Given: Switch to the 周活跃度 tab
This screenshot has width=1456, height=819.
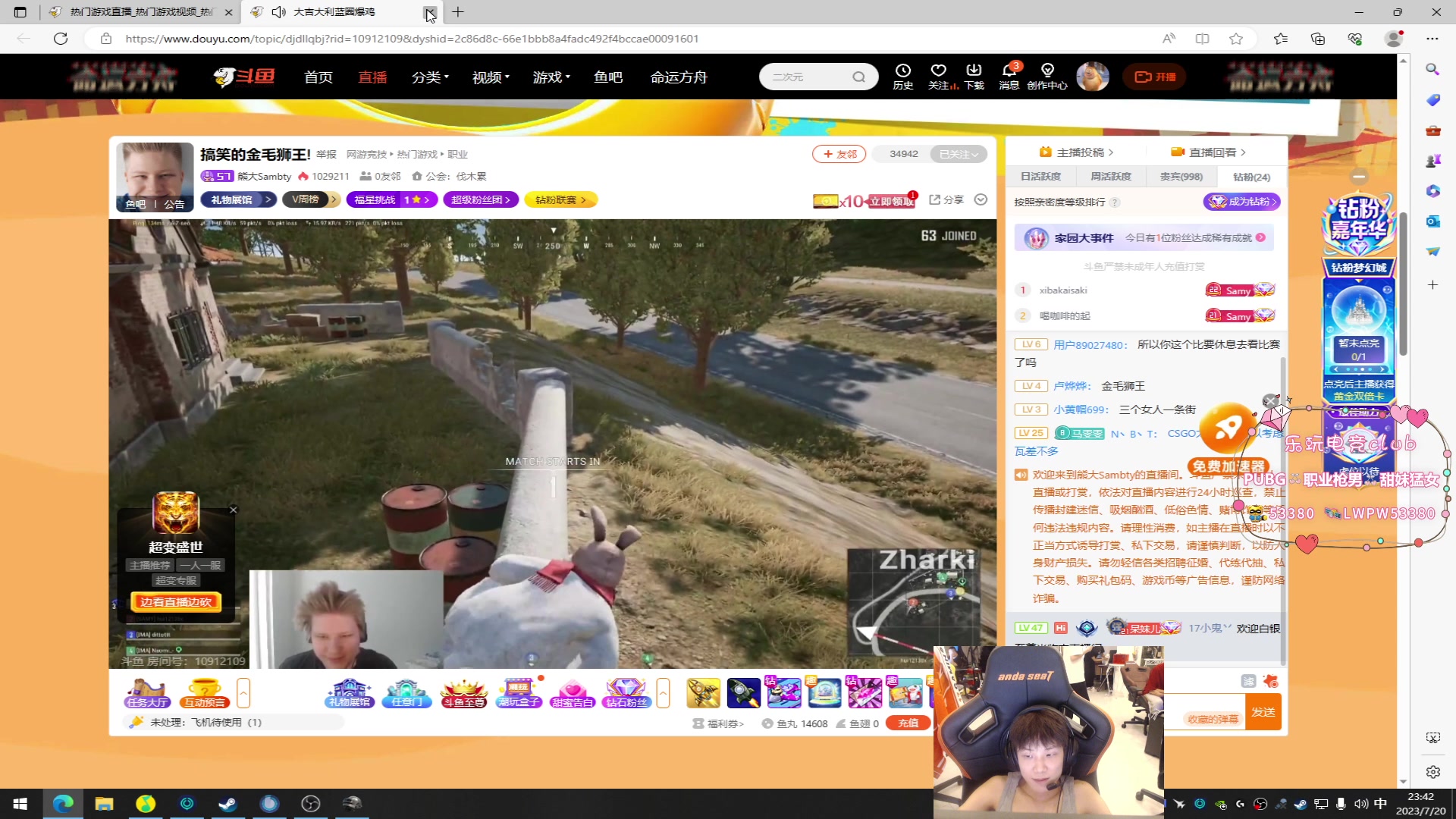Looking at the screenshot, I should click(1110, 177).
